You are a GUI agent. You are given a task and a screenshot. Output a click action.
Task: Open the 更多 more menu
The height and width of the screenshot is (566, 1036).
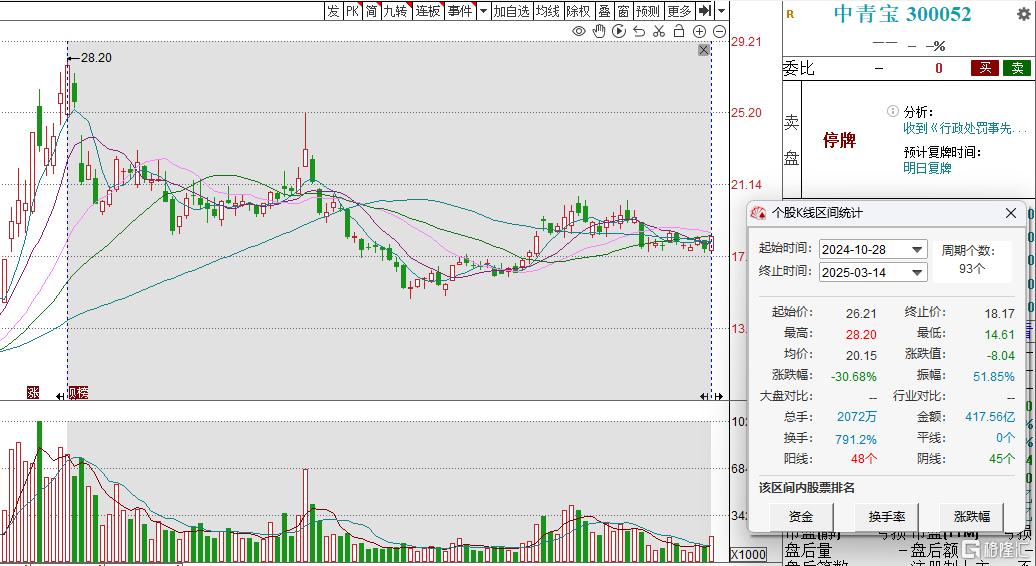pos(679,11)
